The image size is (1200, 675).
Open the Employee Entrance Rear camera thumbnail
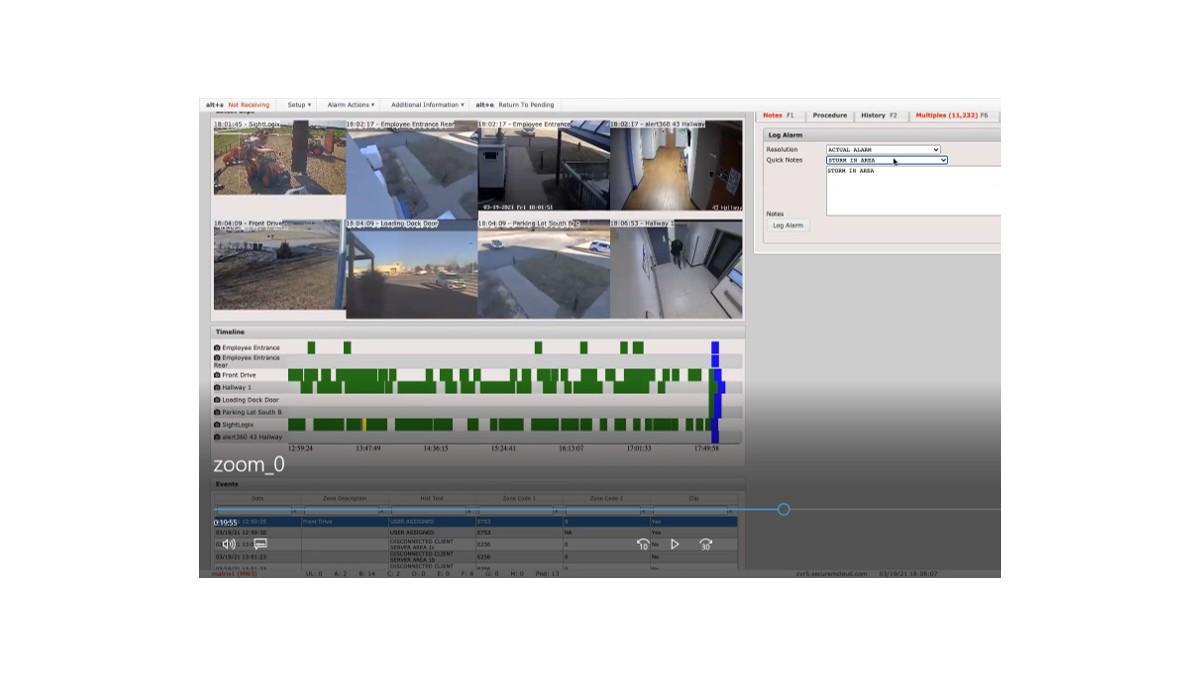(x=412, y=170)
